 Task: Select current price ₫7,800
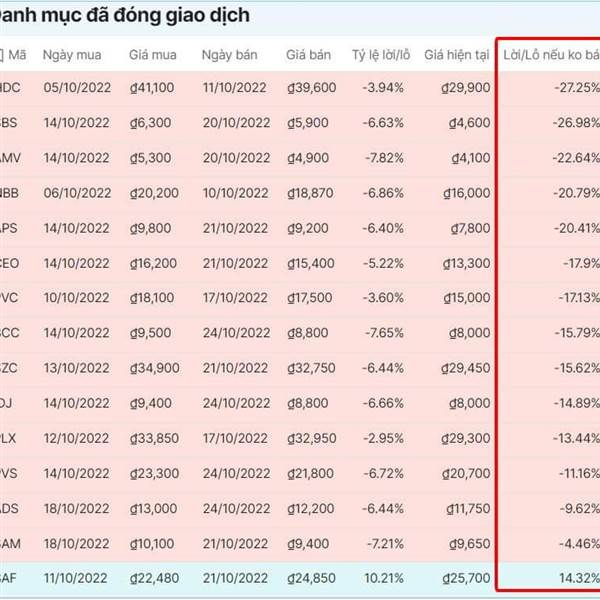pos(470,228)
